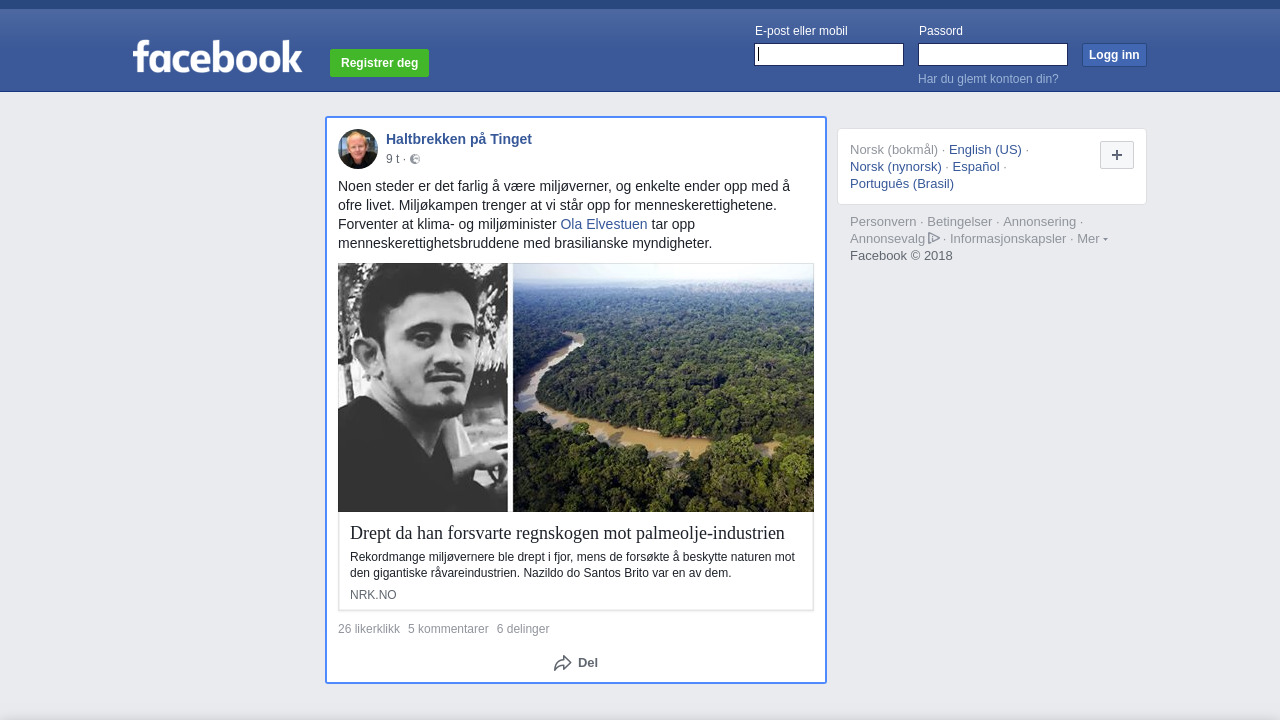
Task: Open the Ola Elvestuen mention link
Action: pos(604,224)
